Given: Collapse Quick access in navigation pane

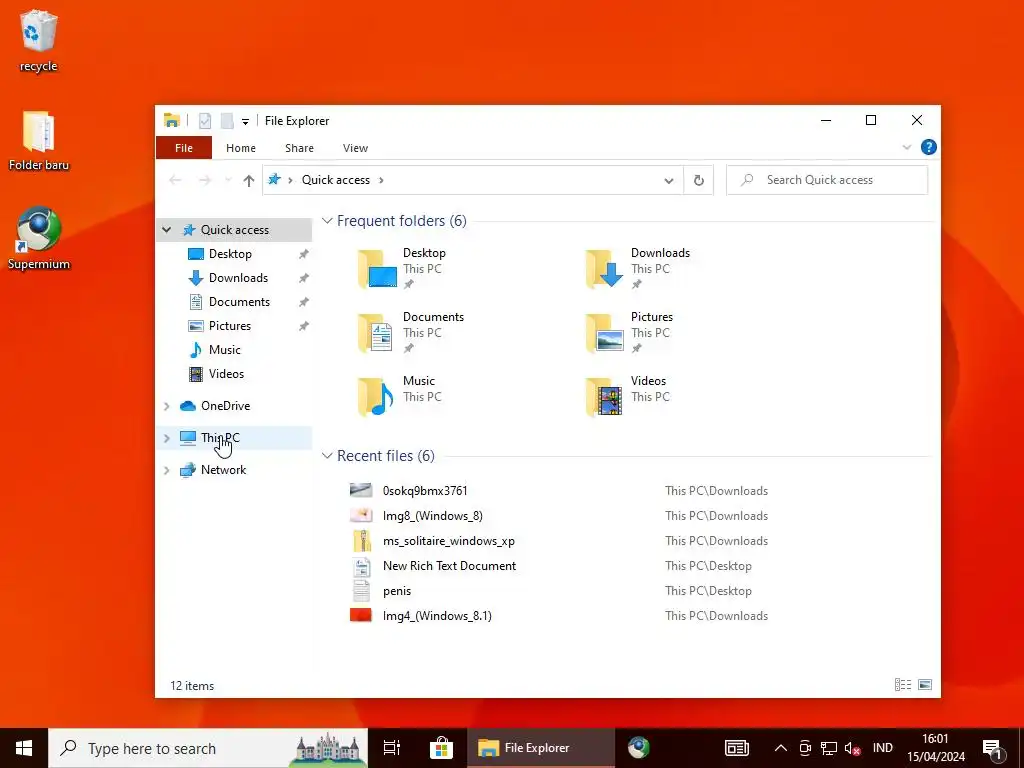Looking at the screenshot, I should pyautogui.click(x=167, y=230).
